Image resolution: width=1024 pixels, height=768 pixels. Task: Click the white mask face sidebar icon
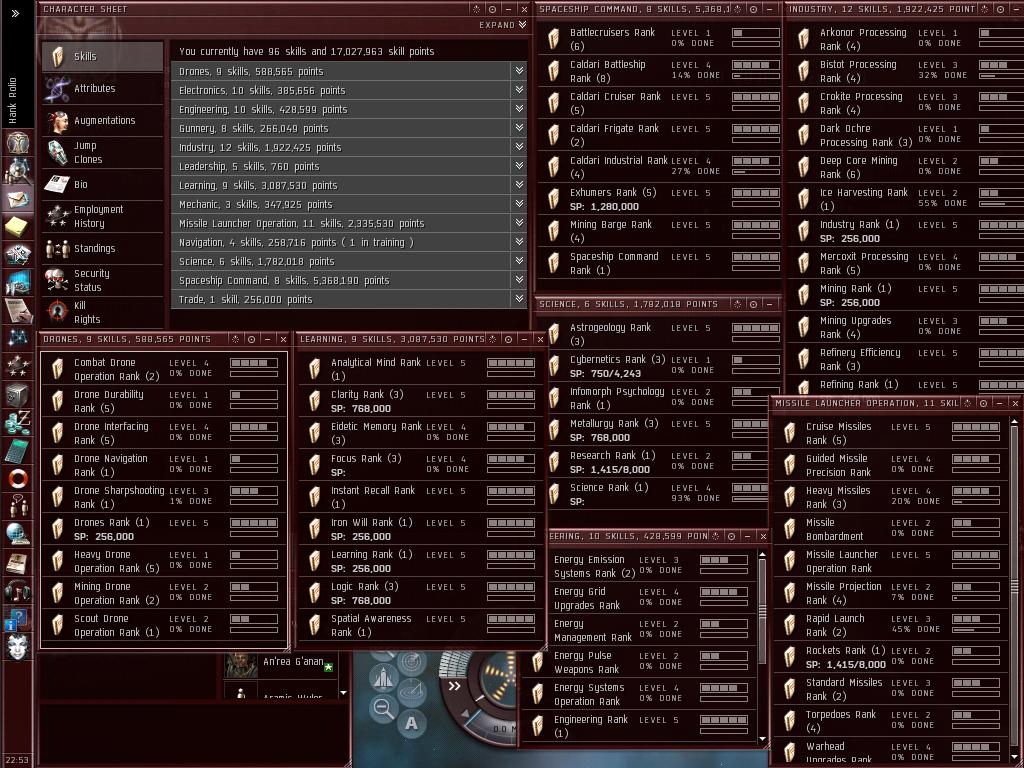click(17, 647)
